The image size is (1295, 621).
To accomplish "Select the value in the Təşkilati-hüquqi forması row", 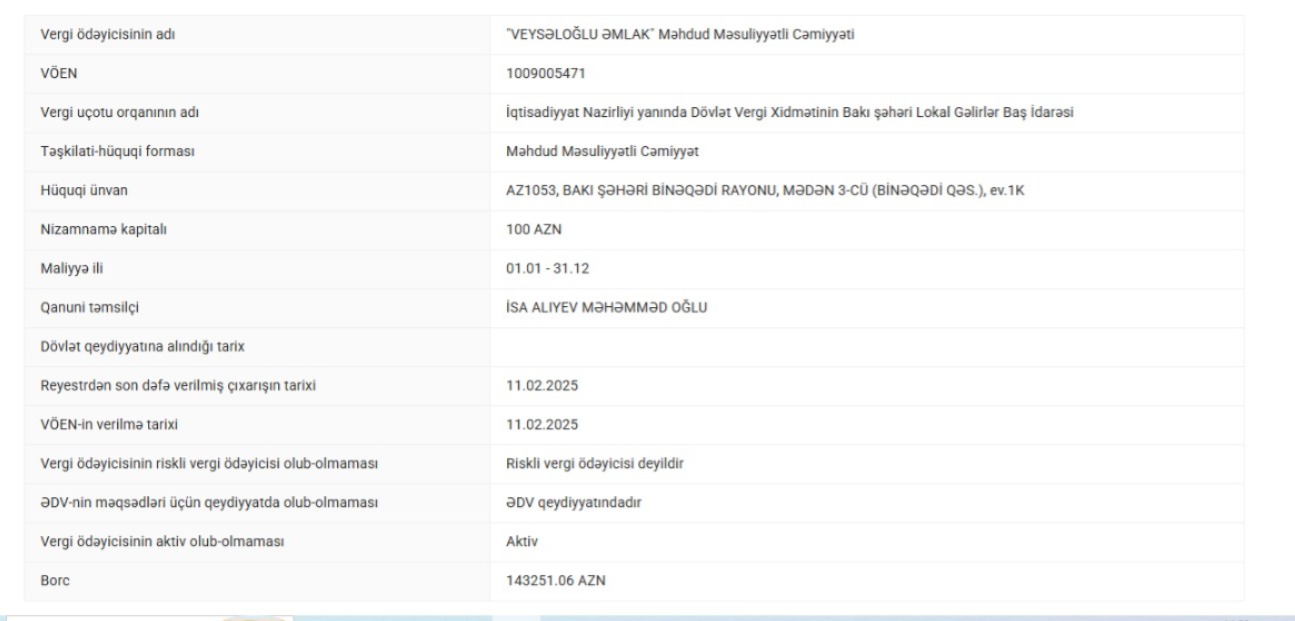I will click(x=601, y=153).
